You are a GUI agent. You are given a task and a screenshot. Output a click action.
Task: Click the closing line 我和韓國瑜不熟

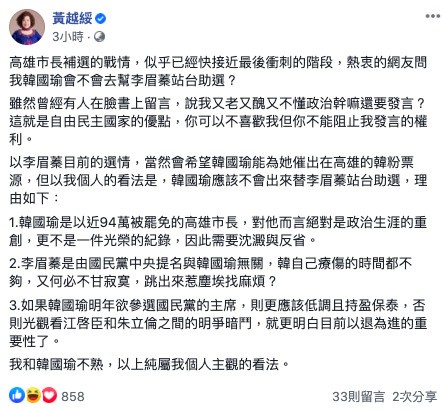click(x=149, y=364)
